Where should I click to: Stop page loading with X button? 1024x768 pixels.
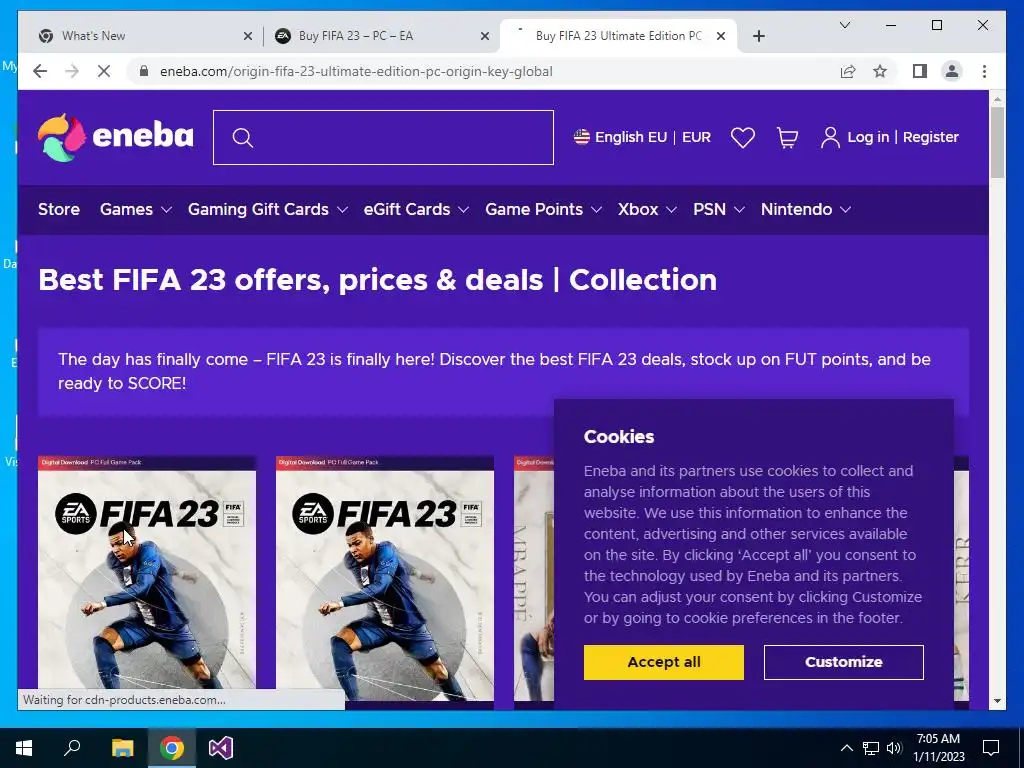[x=104, y=71]
